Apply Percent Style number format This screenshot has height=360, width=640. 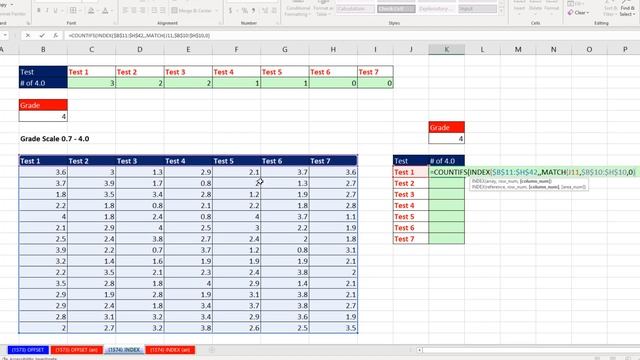click(x=244, y=10)
